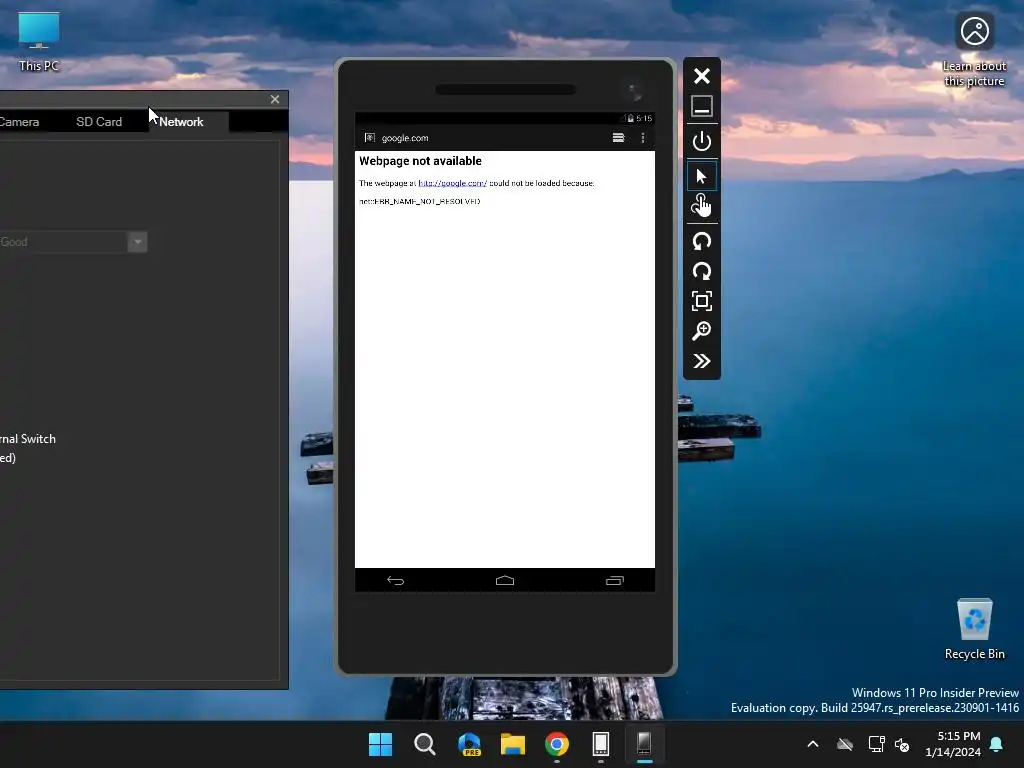This screenshot has width=1024, height=768.
Task: Close the emulator with toolbar X
Action: (701, 76)
